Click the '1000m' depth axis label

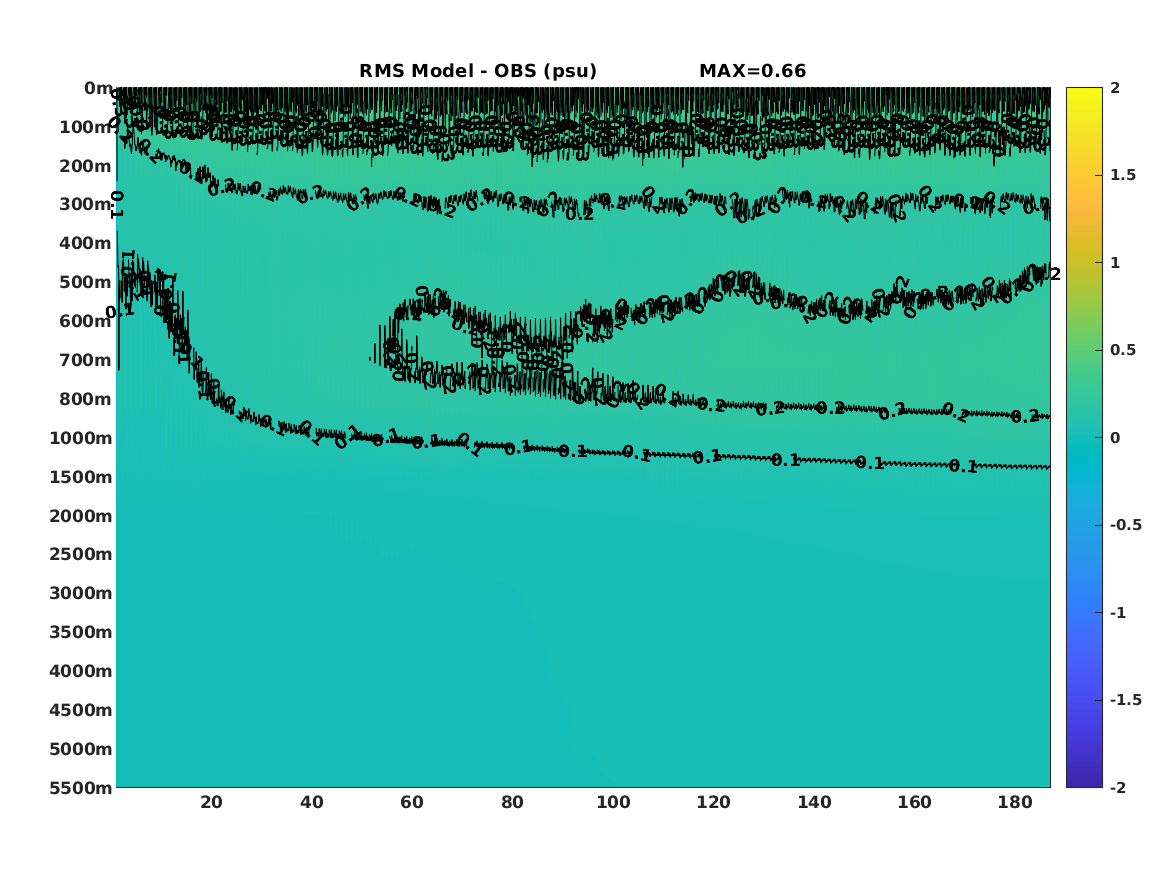tap(81, 438)
